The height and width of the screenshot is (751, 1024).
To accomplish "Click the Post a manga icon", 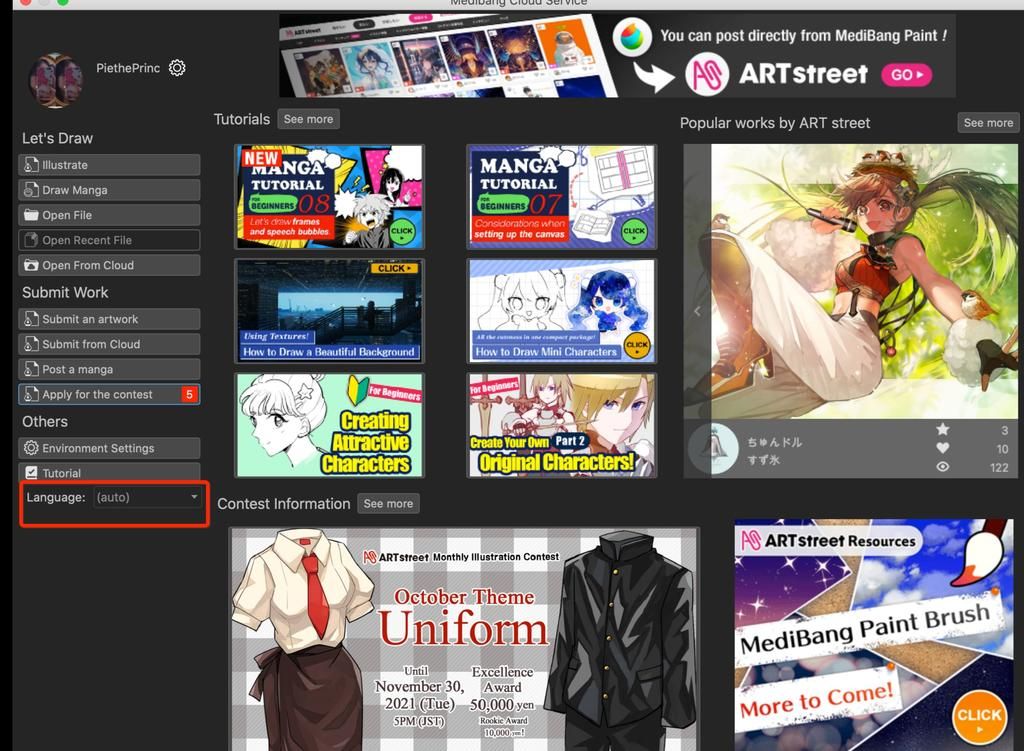I will [31, 369].
